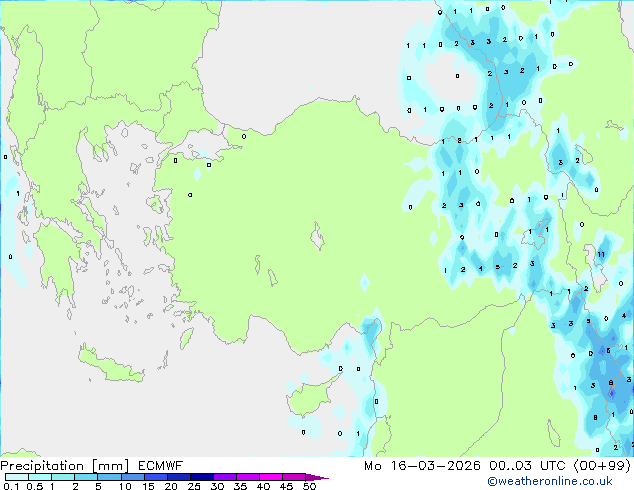Screen dimensions: 634x490
Task: Click the legend value '0.5'
Action: point(35,486)
